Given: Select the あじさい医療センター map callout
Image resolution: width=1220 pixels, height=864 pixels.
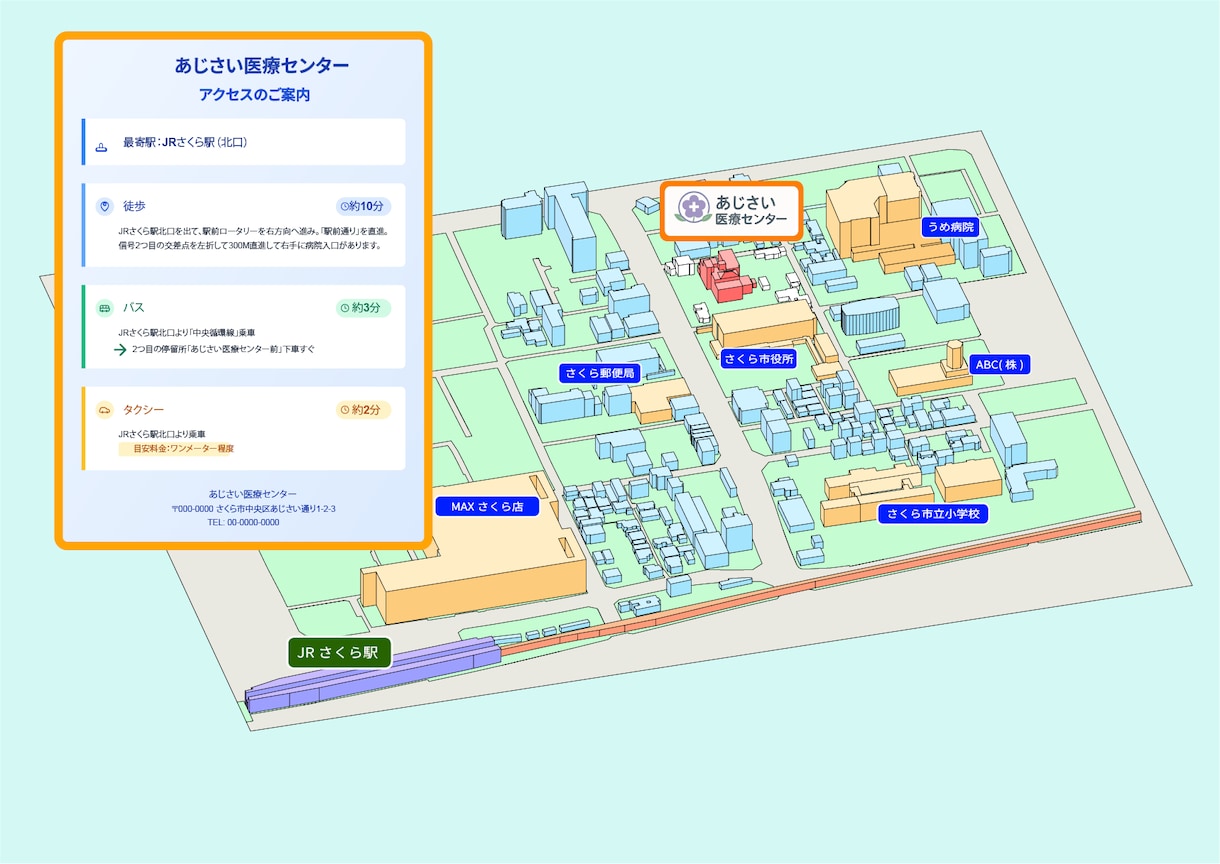Looking at the screenshot, I should [731, 210].
